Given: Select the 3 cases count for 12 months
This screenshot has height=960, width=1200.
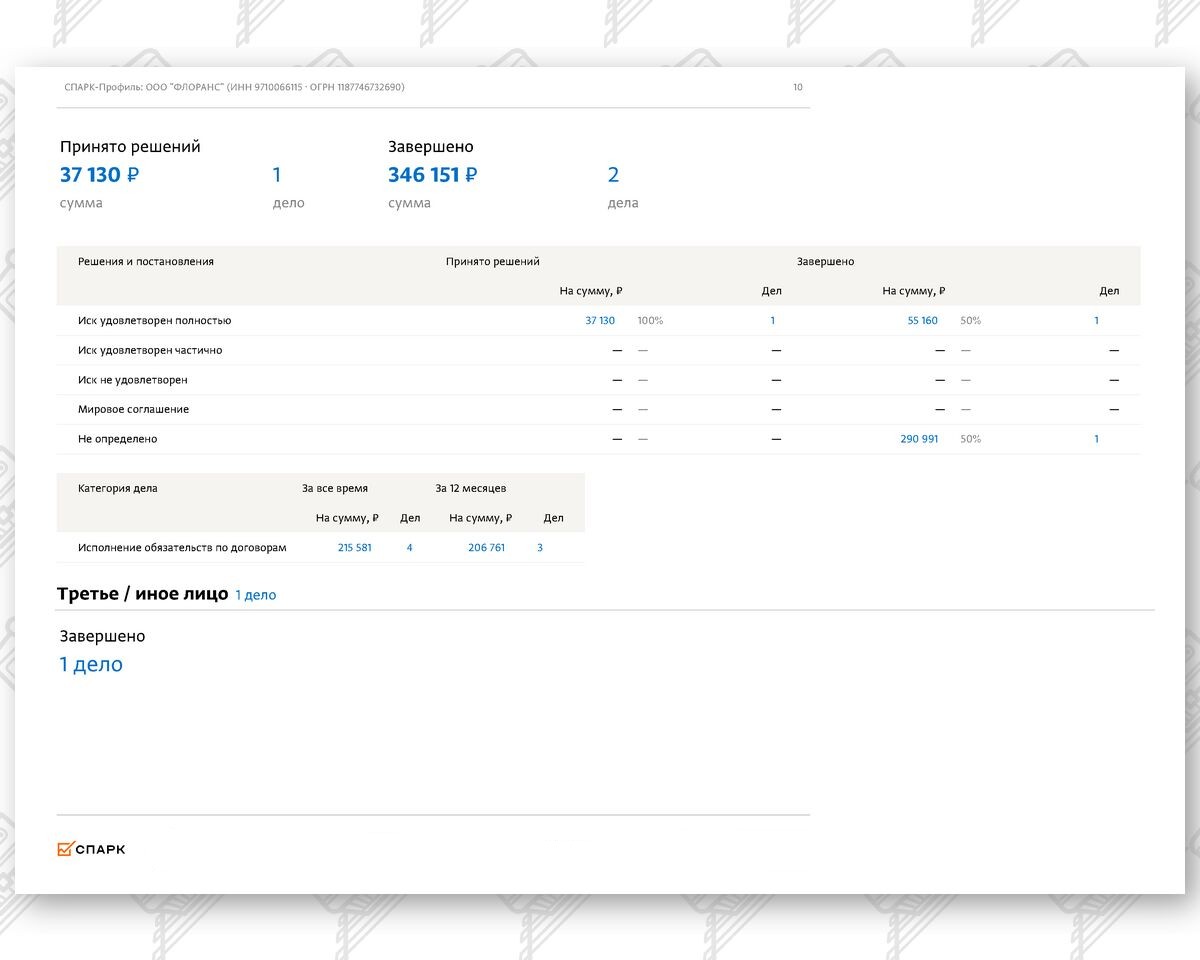Looking at the screenshot, I should [540, 548].
